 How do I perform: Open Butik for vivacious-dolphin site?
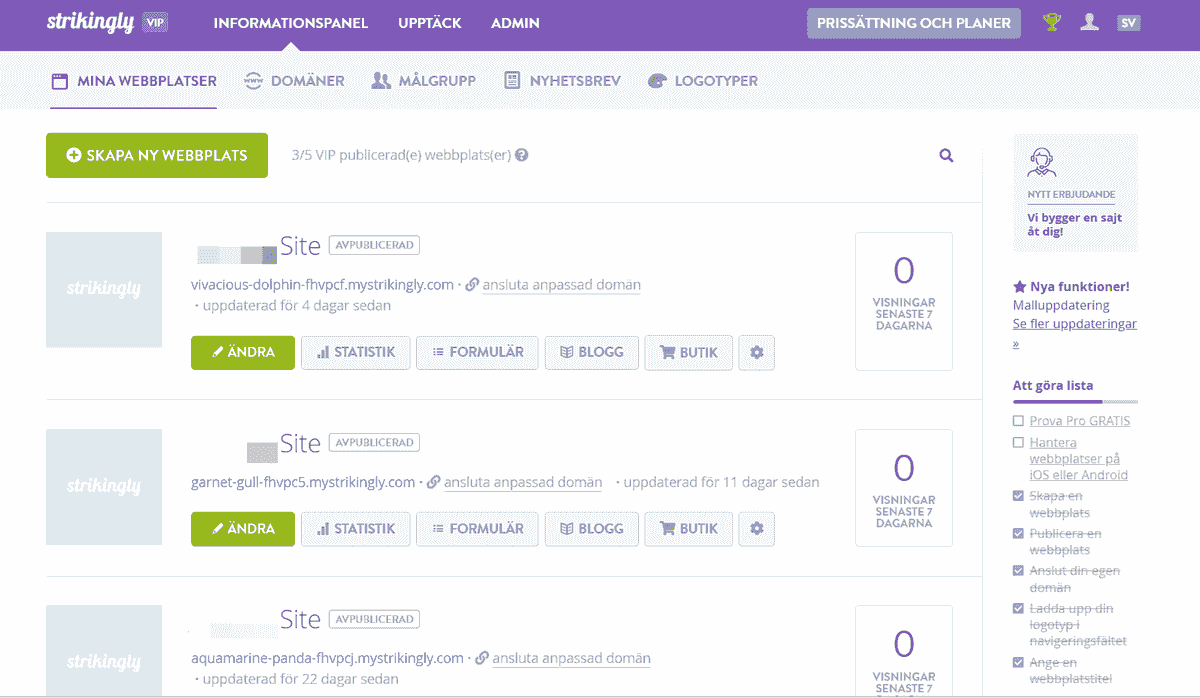(x=688, y=352)
